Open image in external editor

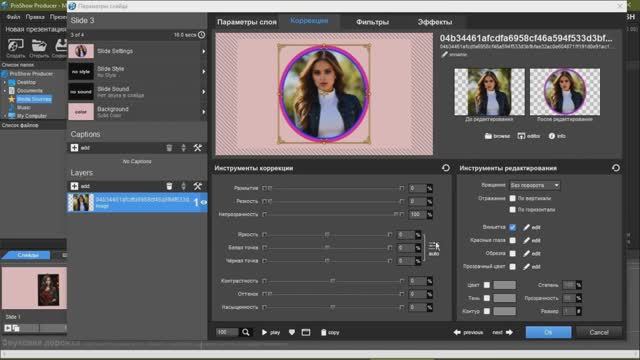[x=529, y=136]
